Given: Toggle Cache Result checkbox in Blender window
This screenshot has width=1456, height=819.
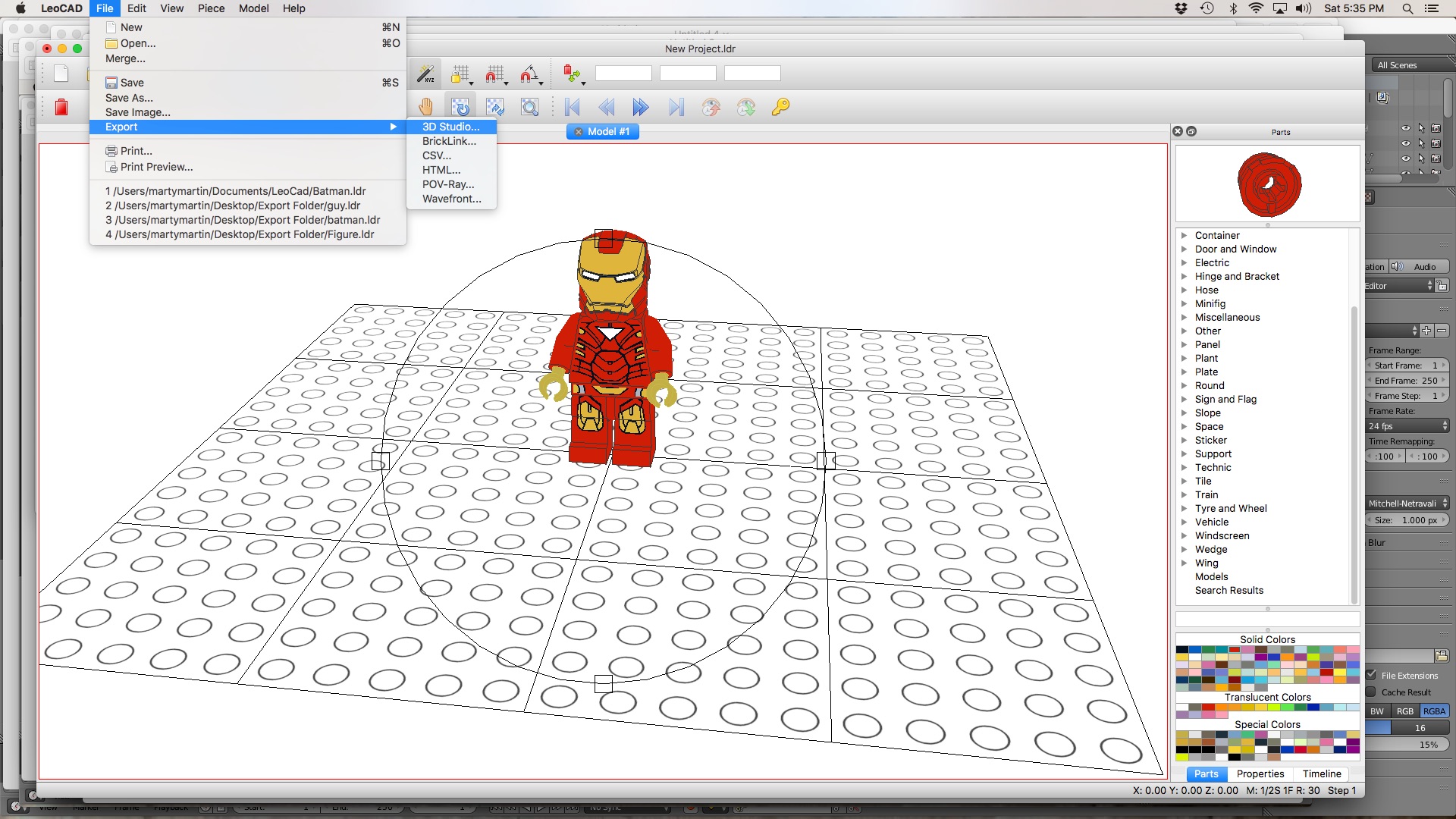Looking at the screenshot, I should [1372, 692].
